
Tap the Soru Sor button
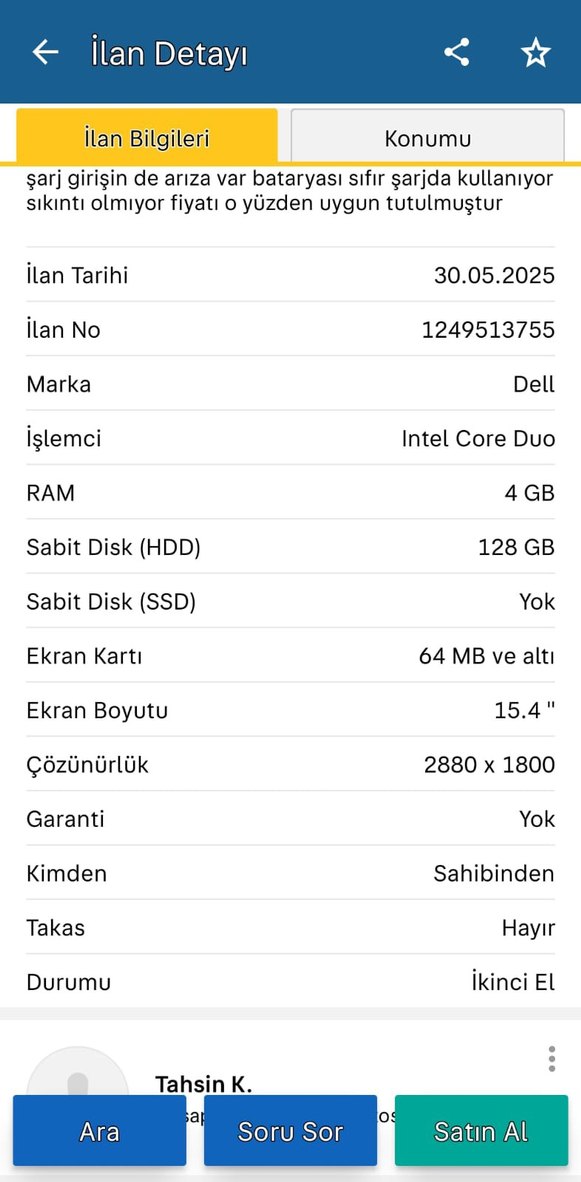(290, 1130)
